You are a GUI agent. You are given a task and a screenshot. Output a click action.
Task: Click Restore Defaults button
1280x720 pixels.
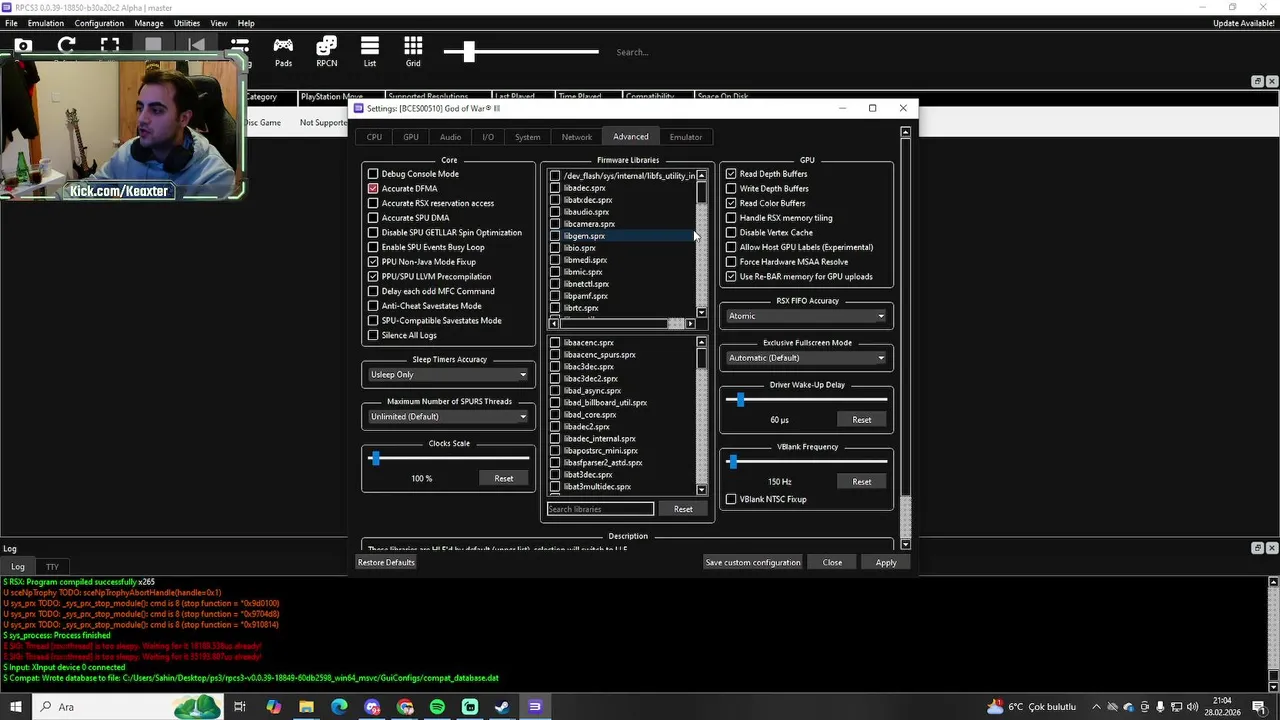[386, 562]
